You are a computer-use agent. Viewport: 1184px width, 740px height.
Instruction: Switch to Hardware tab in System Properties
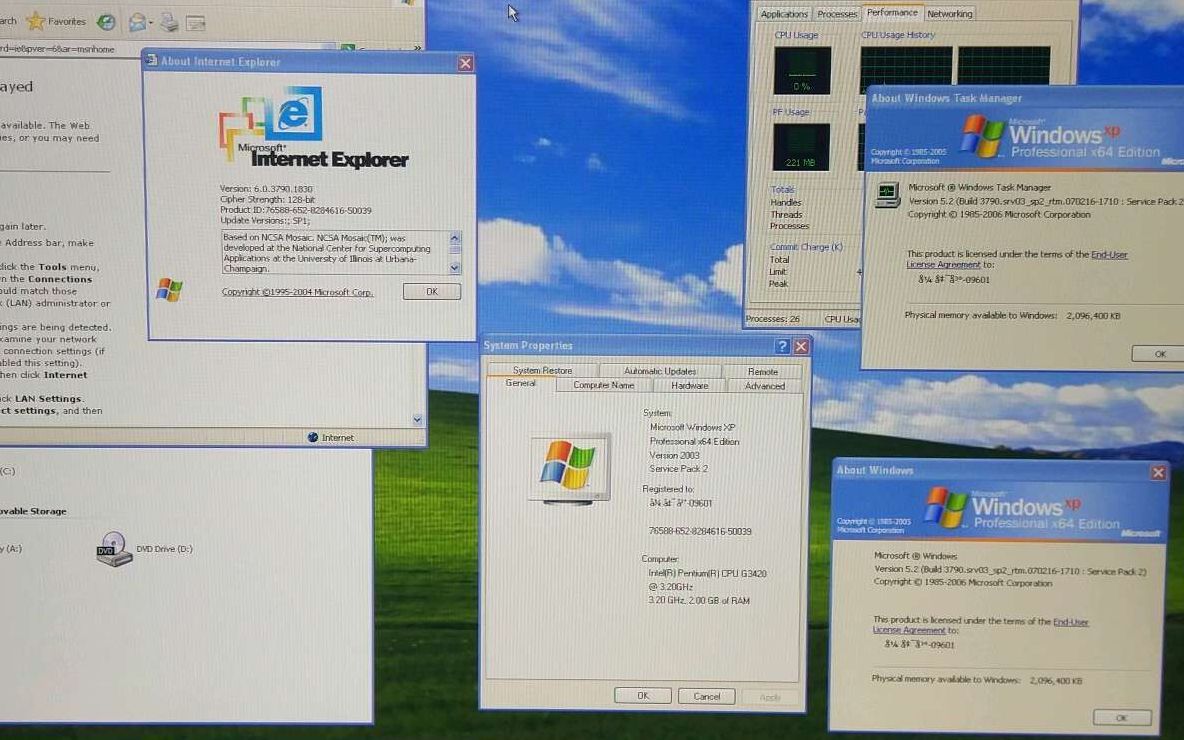[x=689, y=385]
